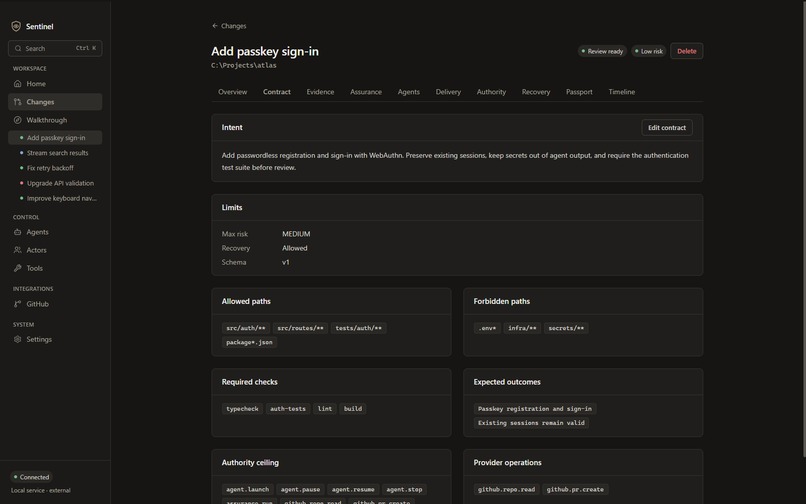The width and height of the screenshot is (806, 504).
Task: Click the Home house icon
Action: pyautogui.click(x=17, y=83)
